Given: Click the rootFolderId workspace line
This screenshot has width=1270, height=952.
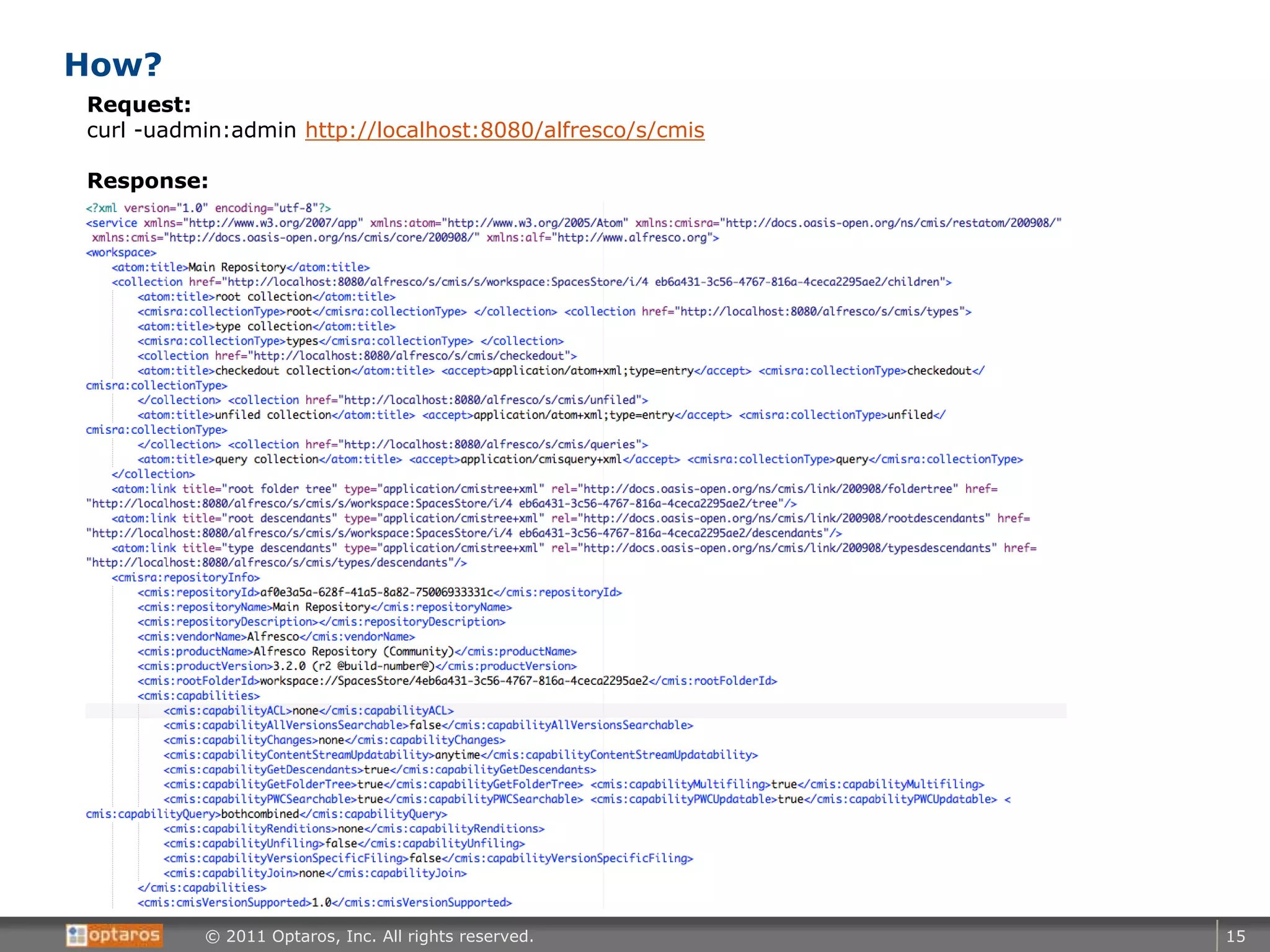Looking at the screenshot, I should click(x=457, y=681).
